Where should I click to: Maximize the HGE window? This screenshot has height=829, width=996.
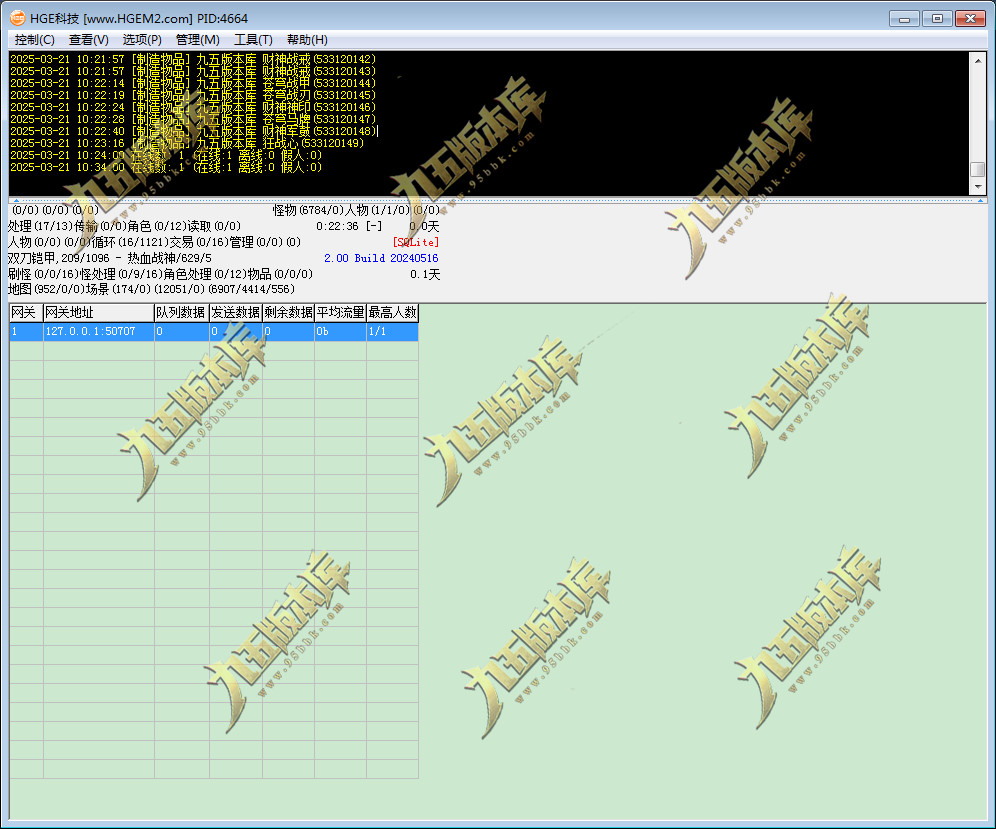point(938,18)
